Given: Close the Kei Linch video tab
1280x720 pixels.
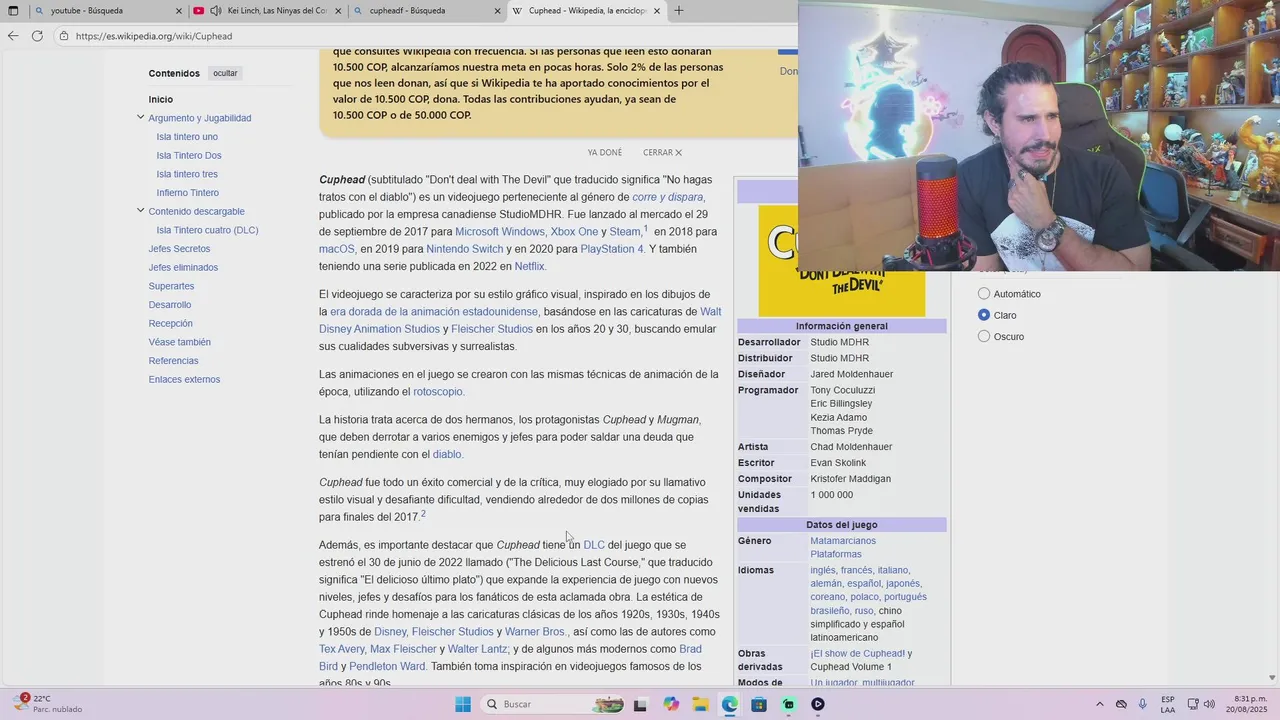Looking at the screenshot, I should [x=338, y=11].
